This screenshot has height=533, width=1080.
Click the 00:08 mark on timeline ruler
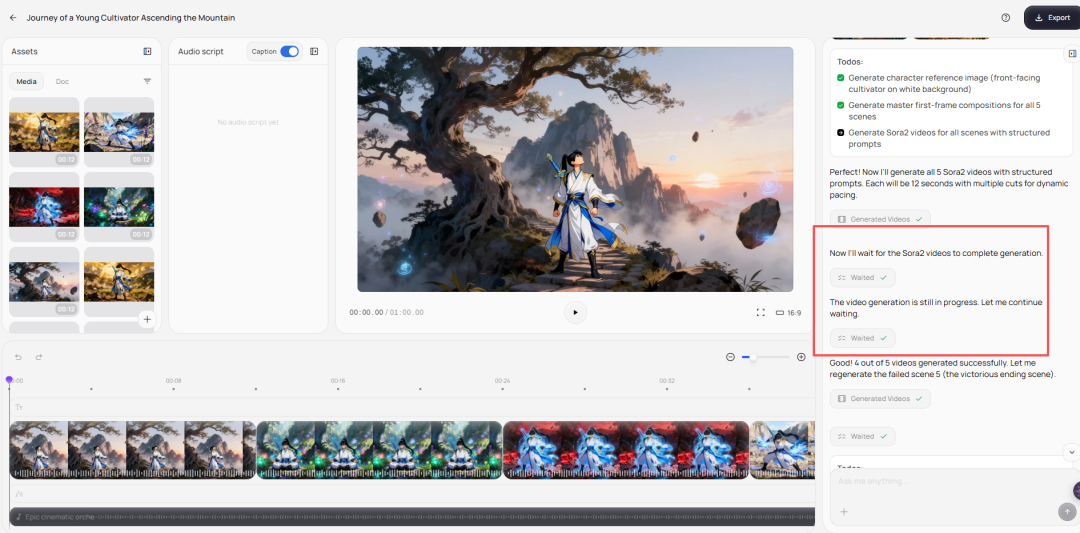pyautogui.click(x=174, y=381)
